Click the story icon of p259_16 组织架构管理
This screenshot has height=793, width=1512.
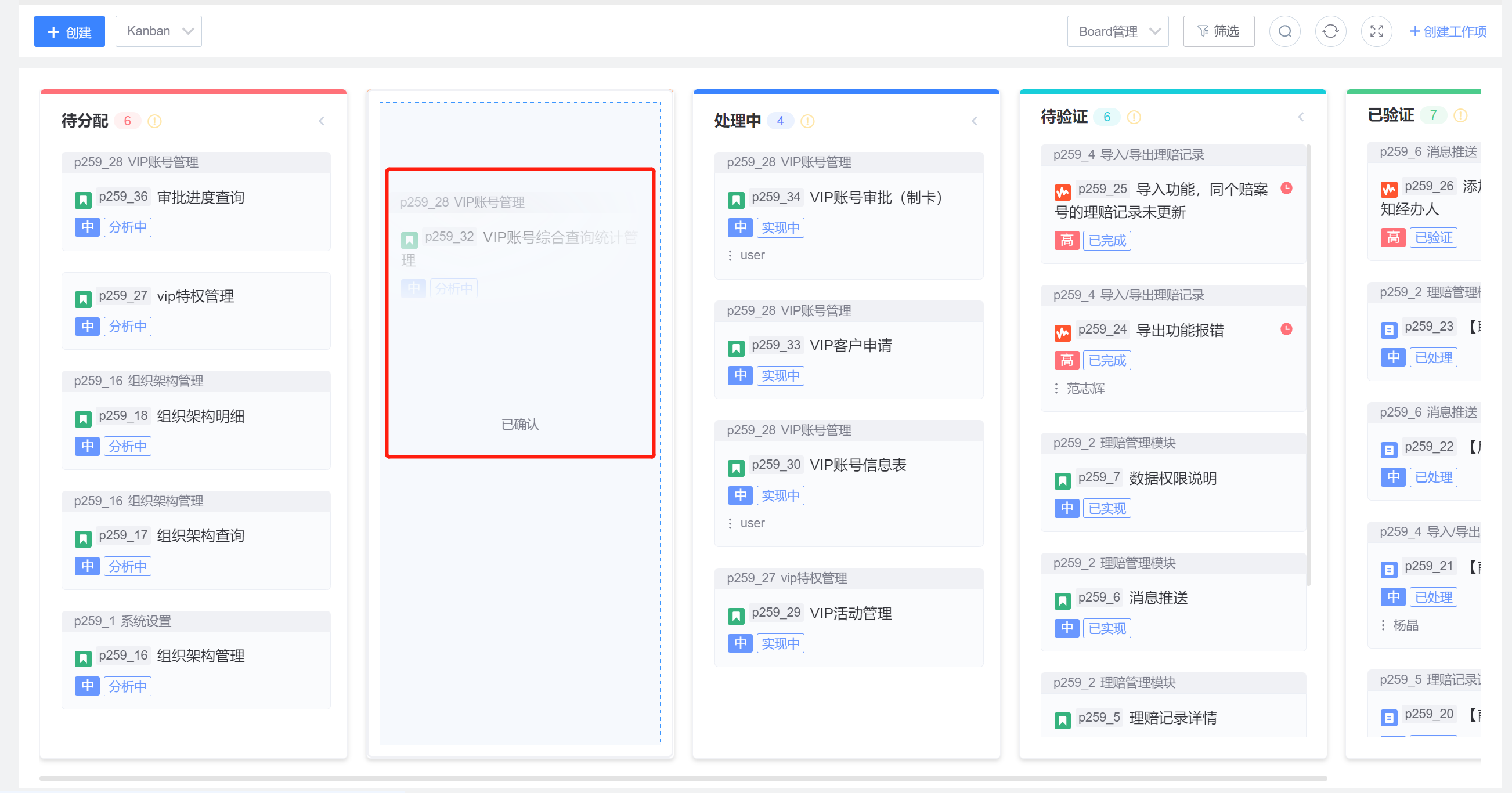(84, 658)
